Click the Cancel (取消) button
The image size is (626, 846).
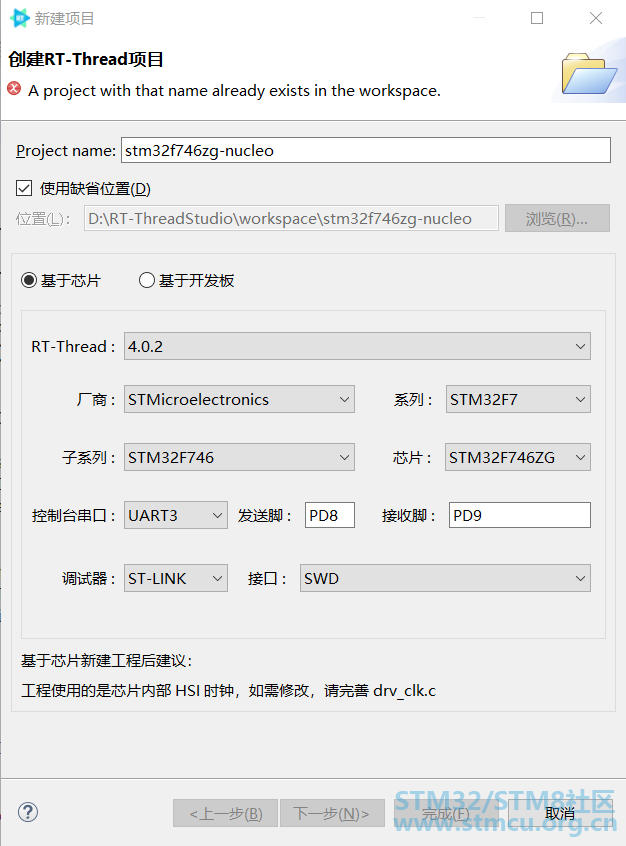pyautogui.click(x=560, y=813)
